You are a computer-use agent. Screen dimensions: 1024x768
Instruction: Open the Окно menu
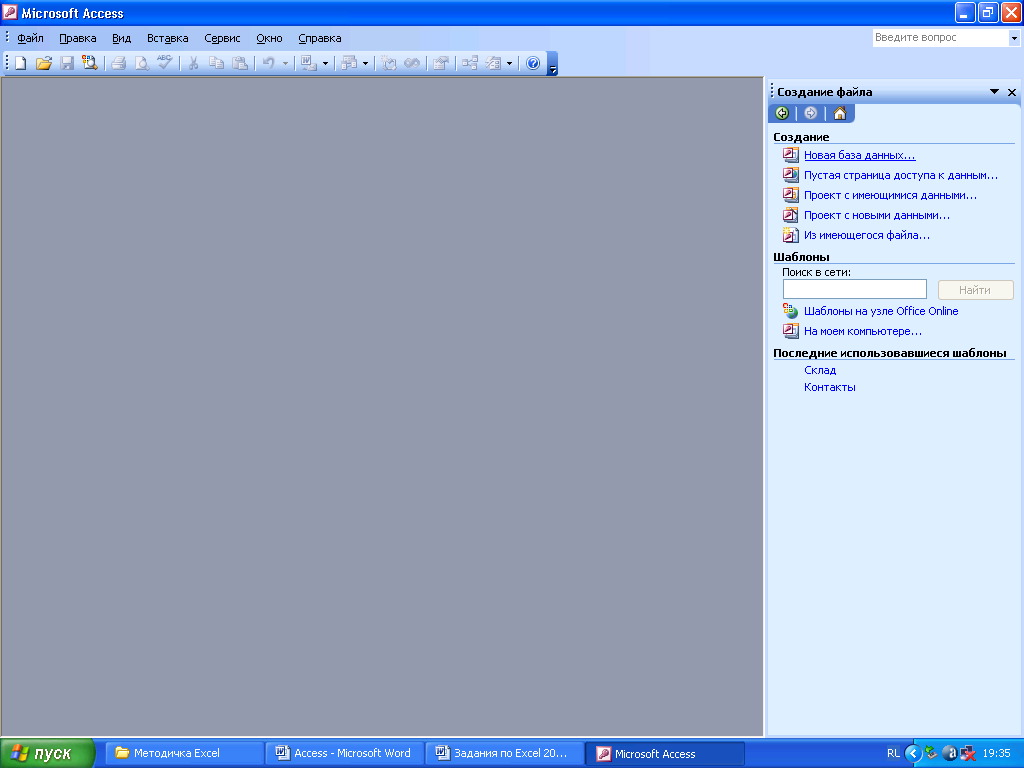269,38
